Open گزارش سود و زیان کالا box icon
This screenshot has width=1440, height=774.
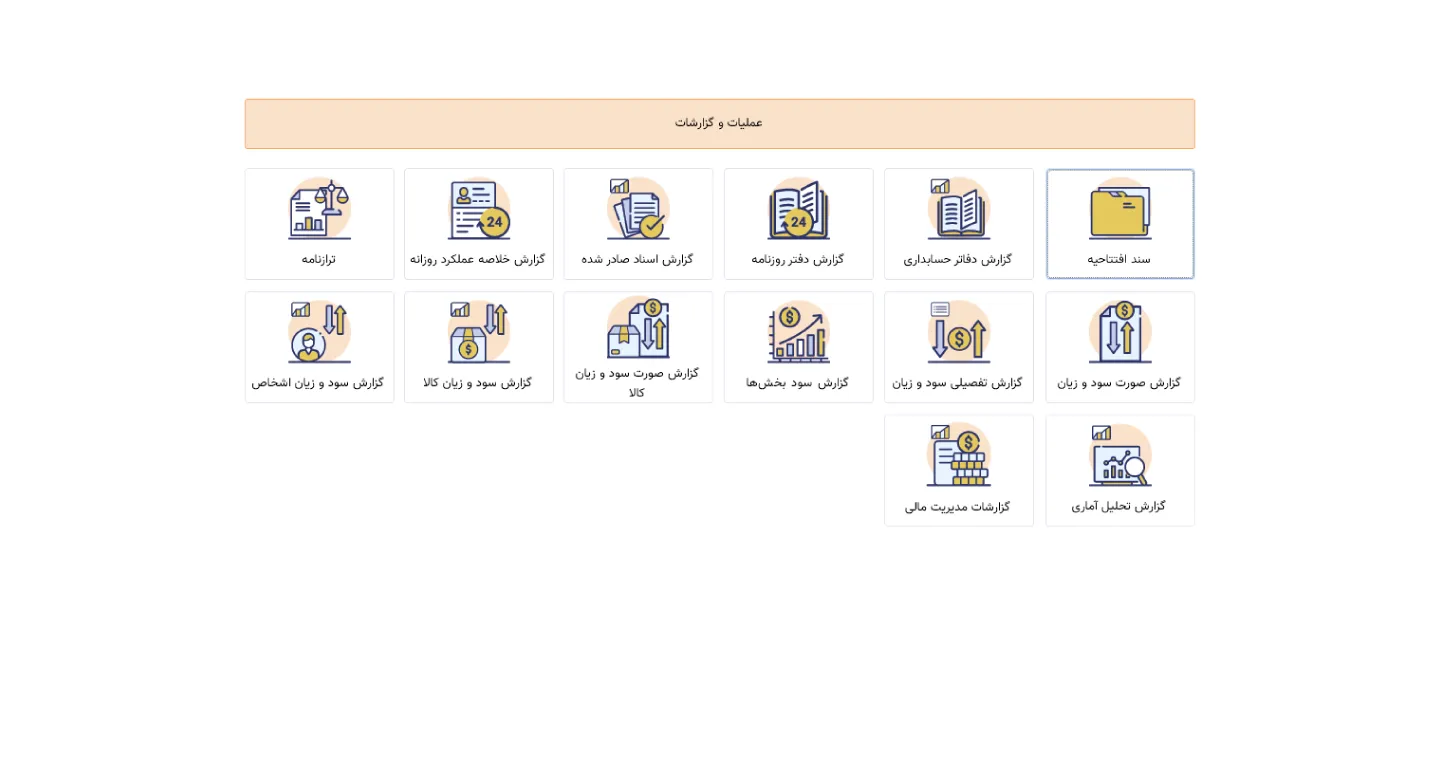point(479,333)
